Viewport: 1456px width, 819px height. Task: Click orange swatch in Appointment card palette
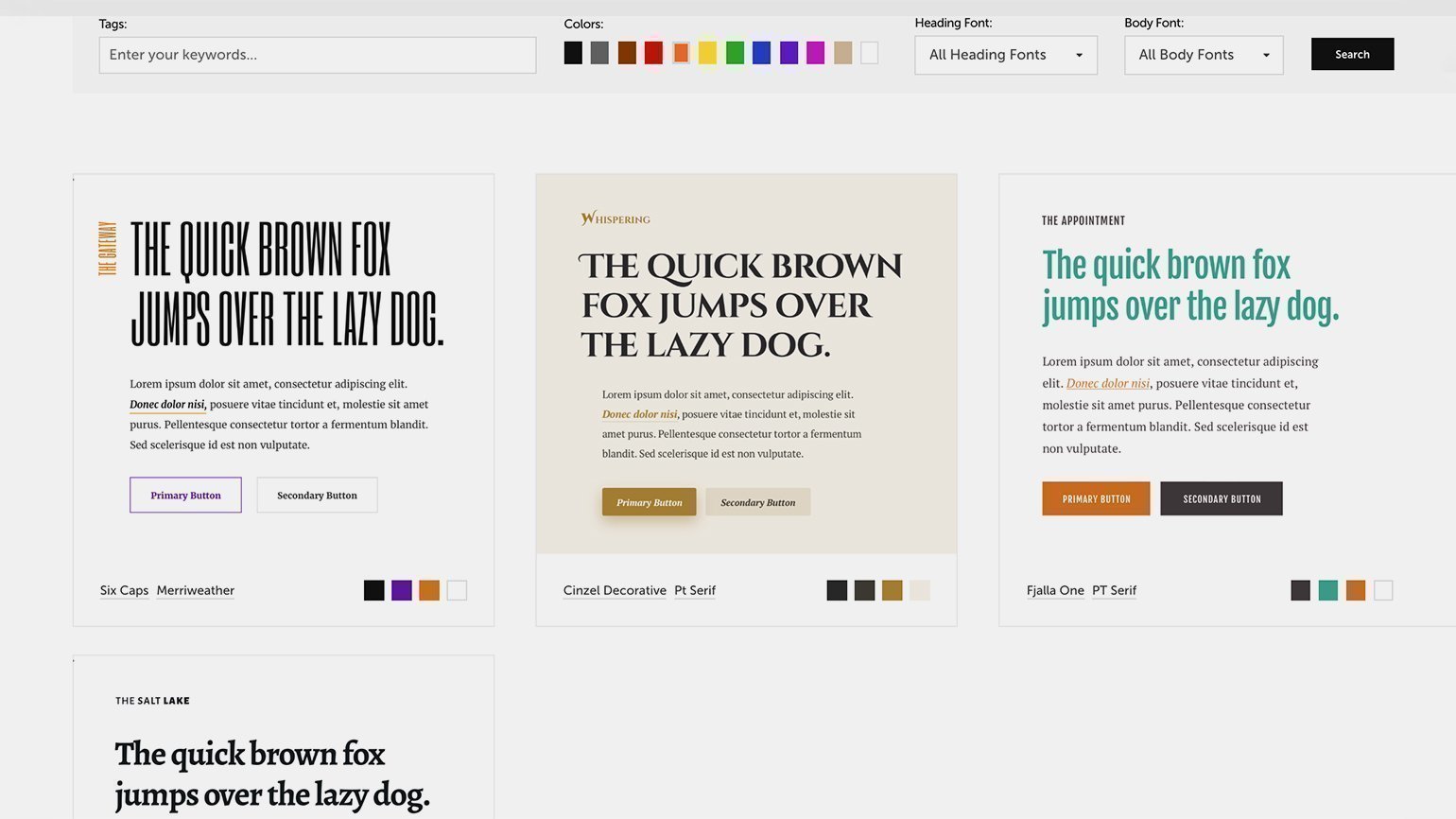tap(1356, 590)
